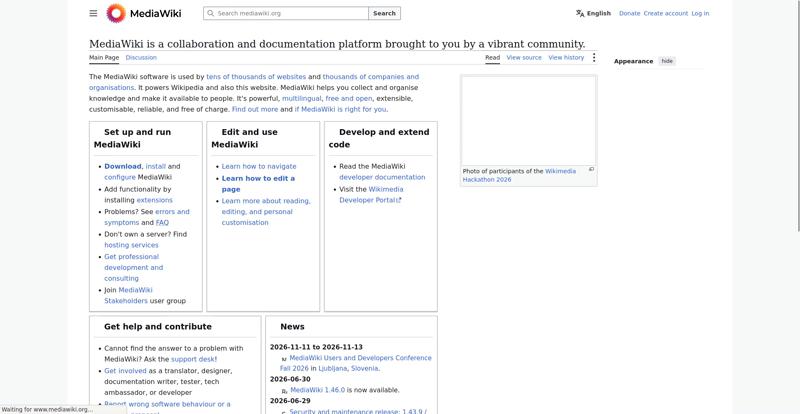Focus the Search mediawiki.org field
Viewport: 800px width, 414px height.
(x=286, y=13)
